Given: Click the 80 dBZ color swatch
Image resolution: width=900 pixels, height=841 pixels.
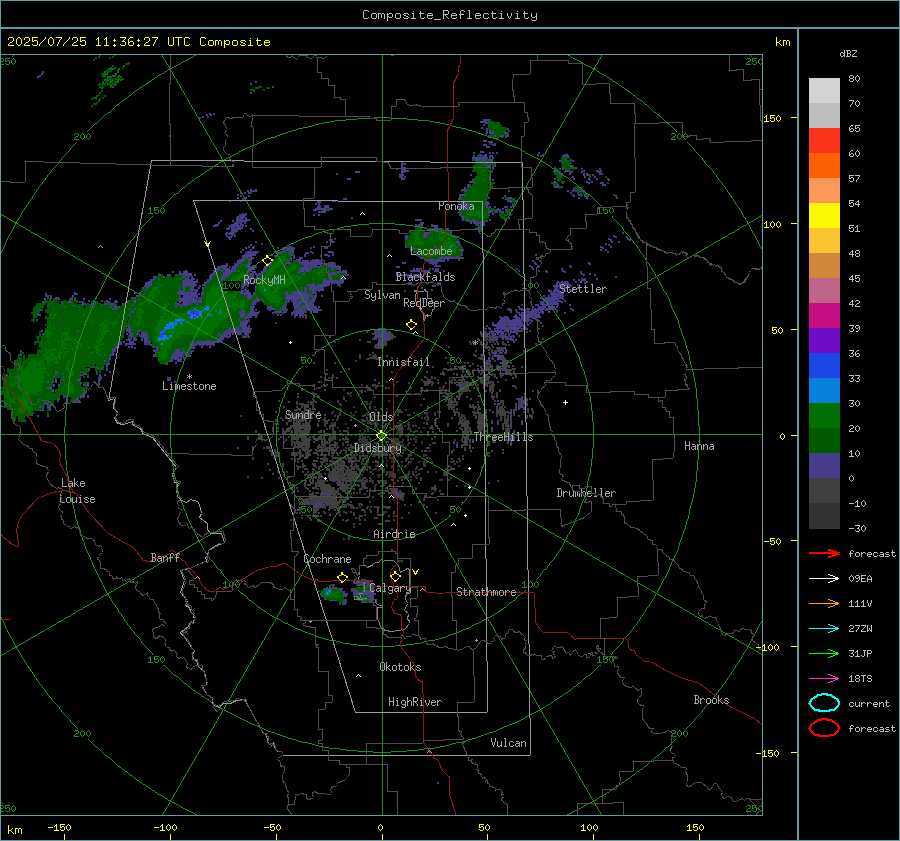Looking at the screenshot, I should (824, 90).
